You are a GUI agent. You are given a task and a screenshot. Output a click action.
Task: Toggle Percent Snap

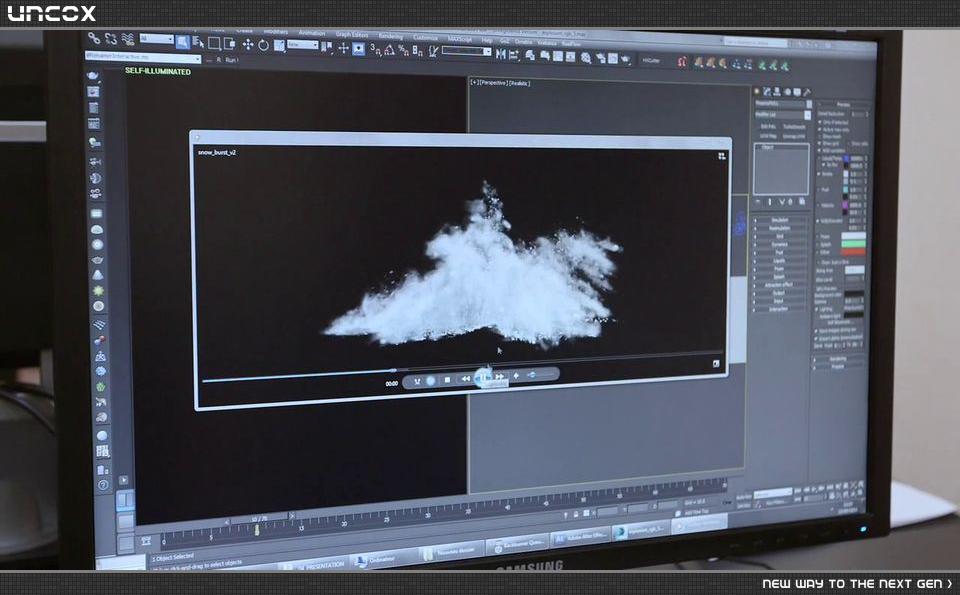click(x=403, y=50)
